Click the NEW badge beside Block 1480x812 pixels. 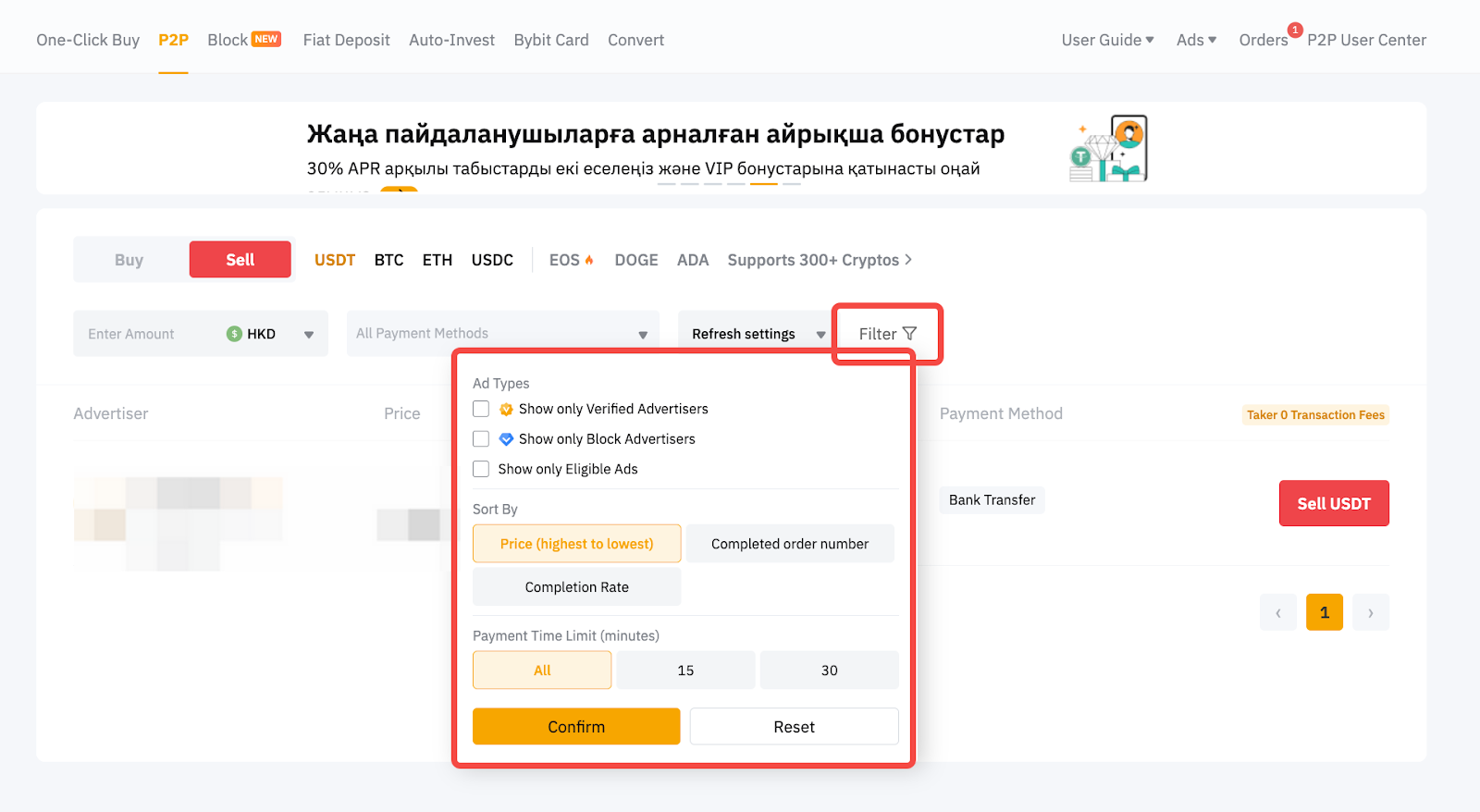pyautogui.click(x=266, y=39)
